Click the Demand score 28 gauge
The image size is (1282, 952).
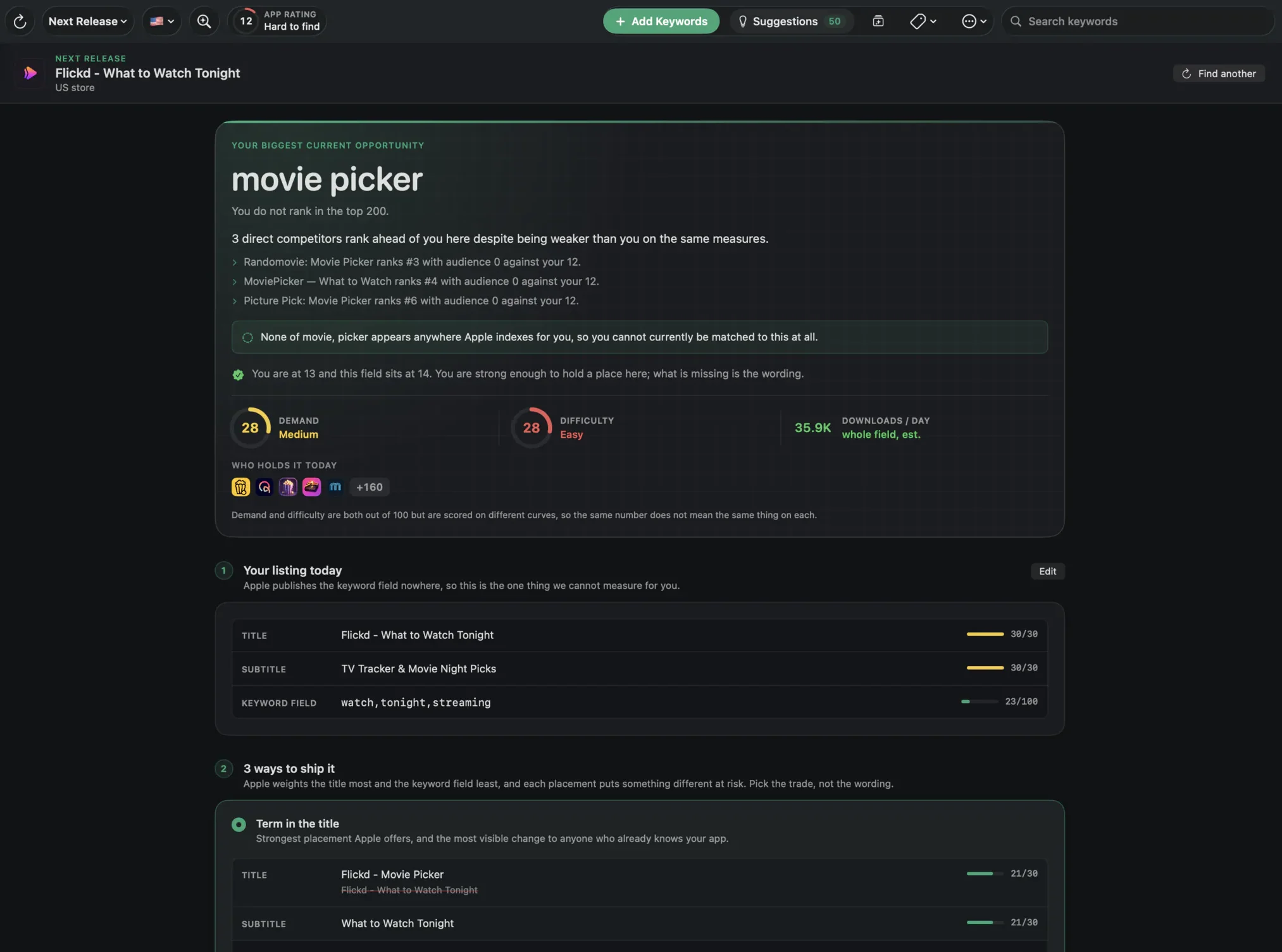click(250, 428)
